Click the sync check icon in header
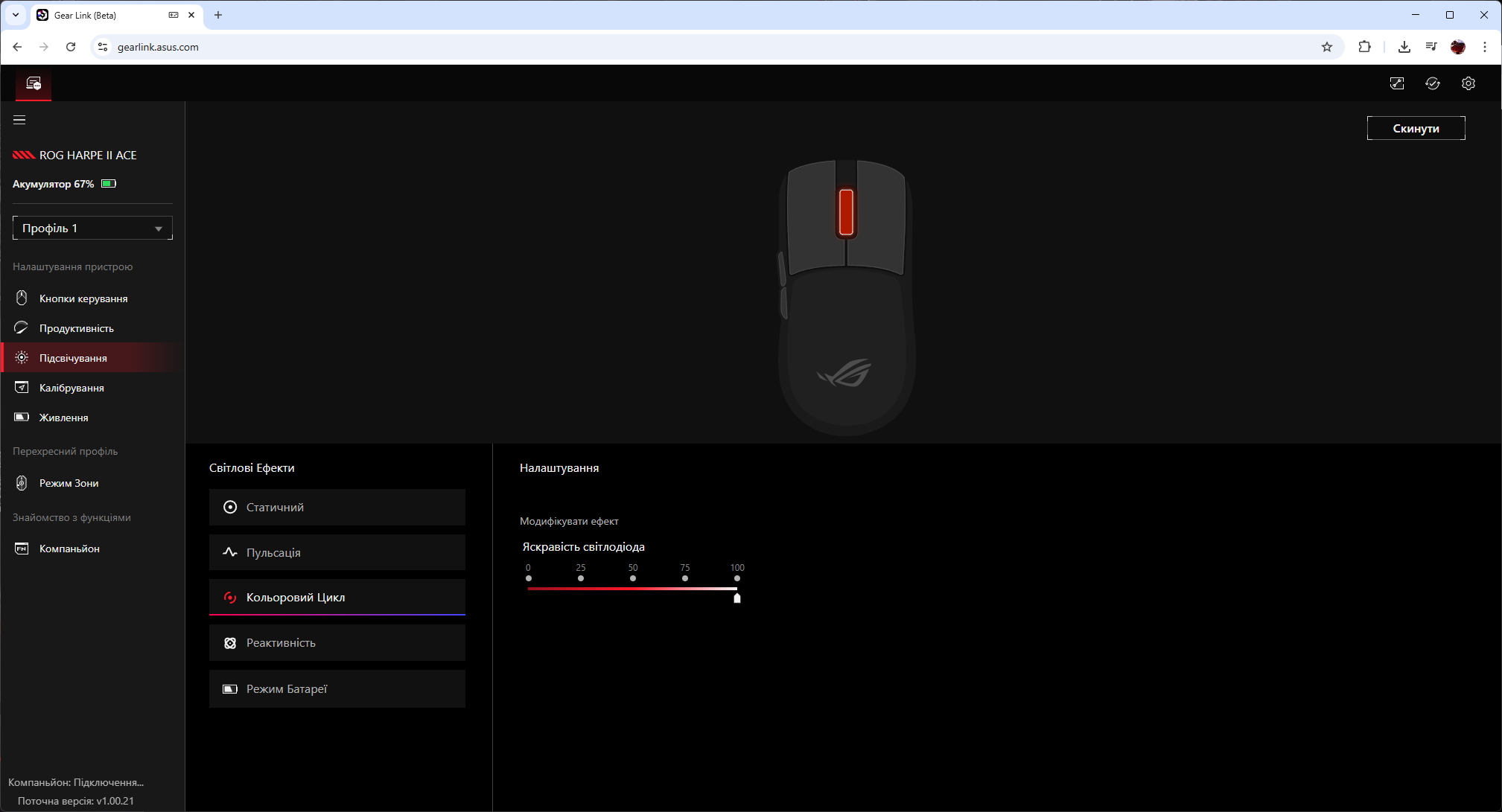This screenshot has height=812, width=1502. coord(1432,83)
